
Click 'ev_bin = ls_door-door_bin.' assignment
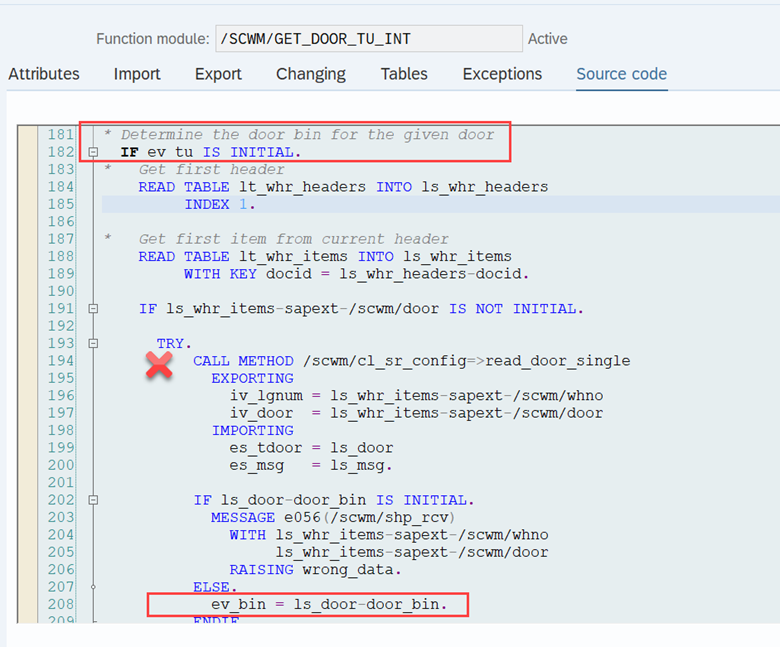[x=329, y=604]
